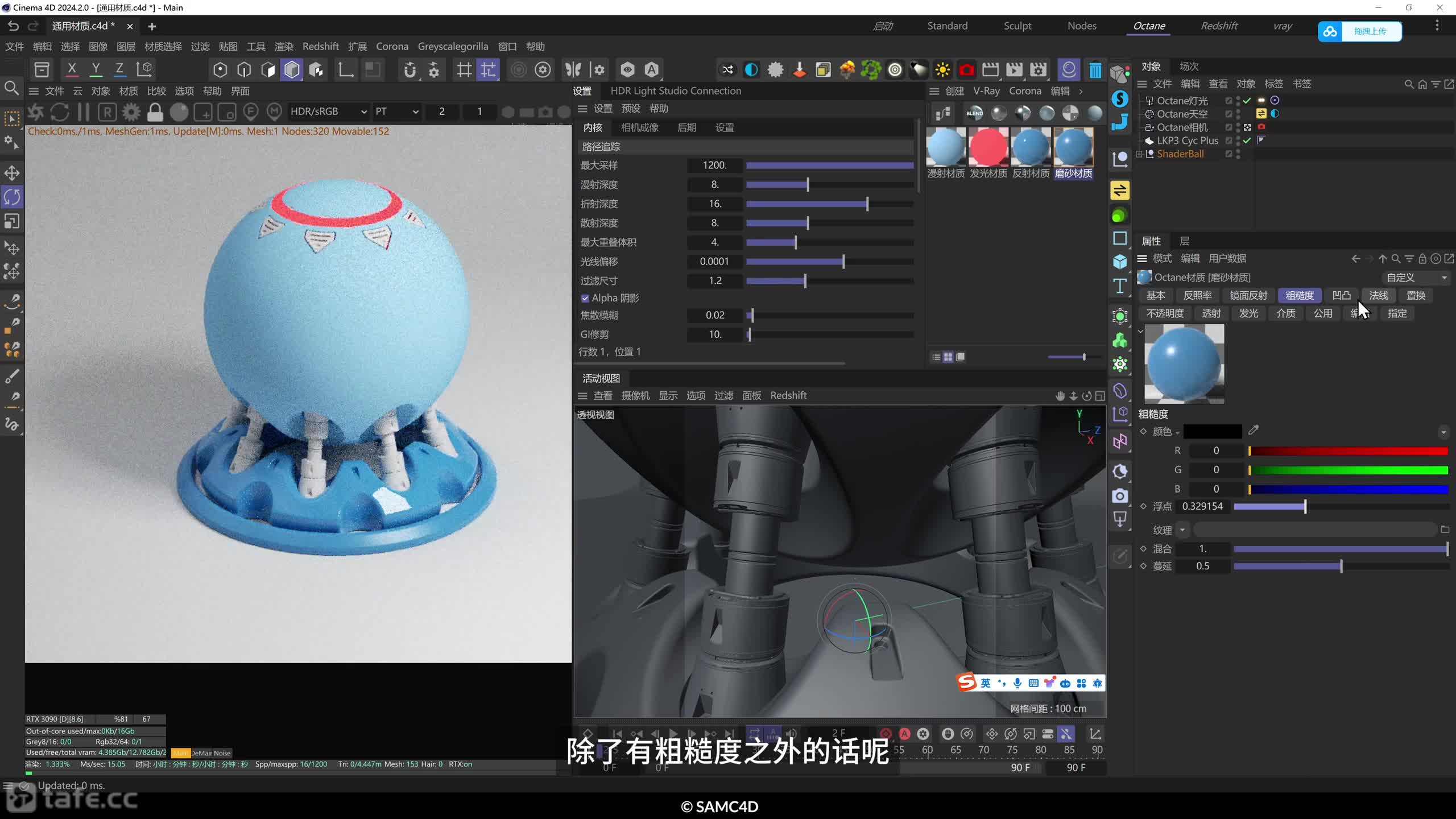Open the 透射 material channel
The width and height of the screenshot is (1456, 819).
pyautogui.click(x=1211, y=313)
